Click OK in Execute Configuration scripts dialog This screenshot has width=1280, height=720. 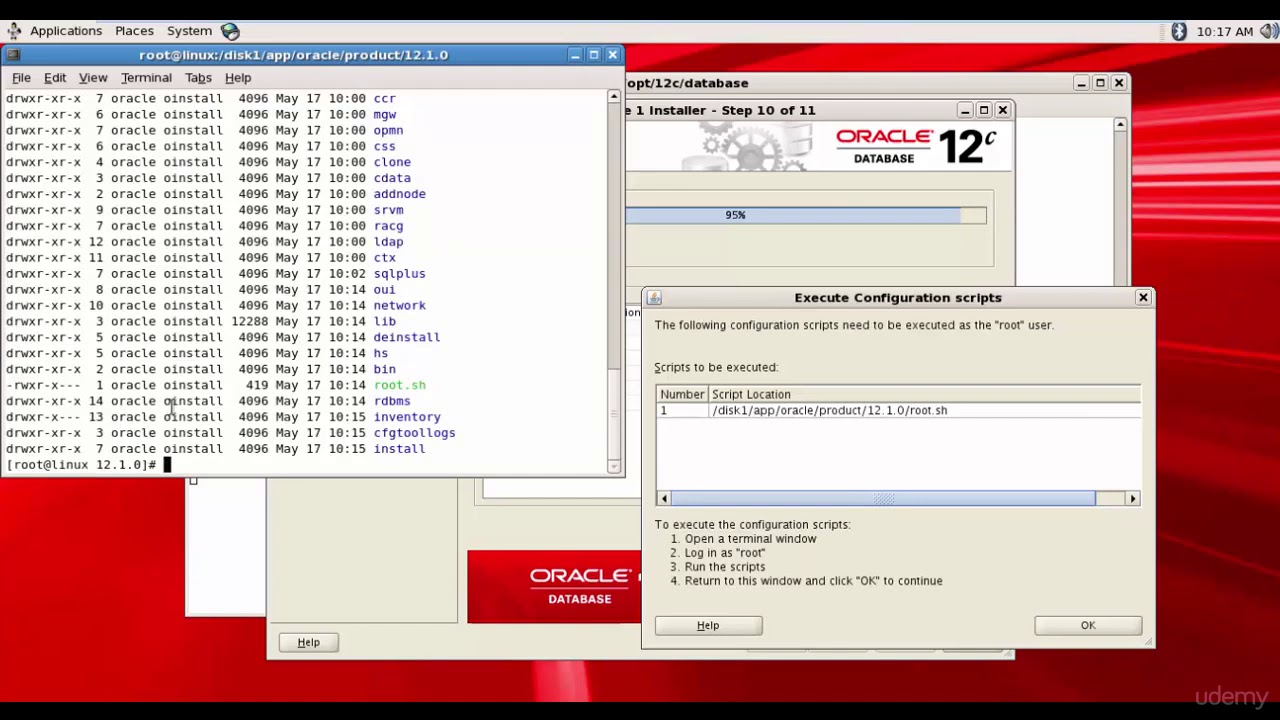click(1088, 625)
